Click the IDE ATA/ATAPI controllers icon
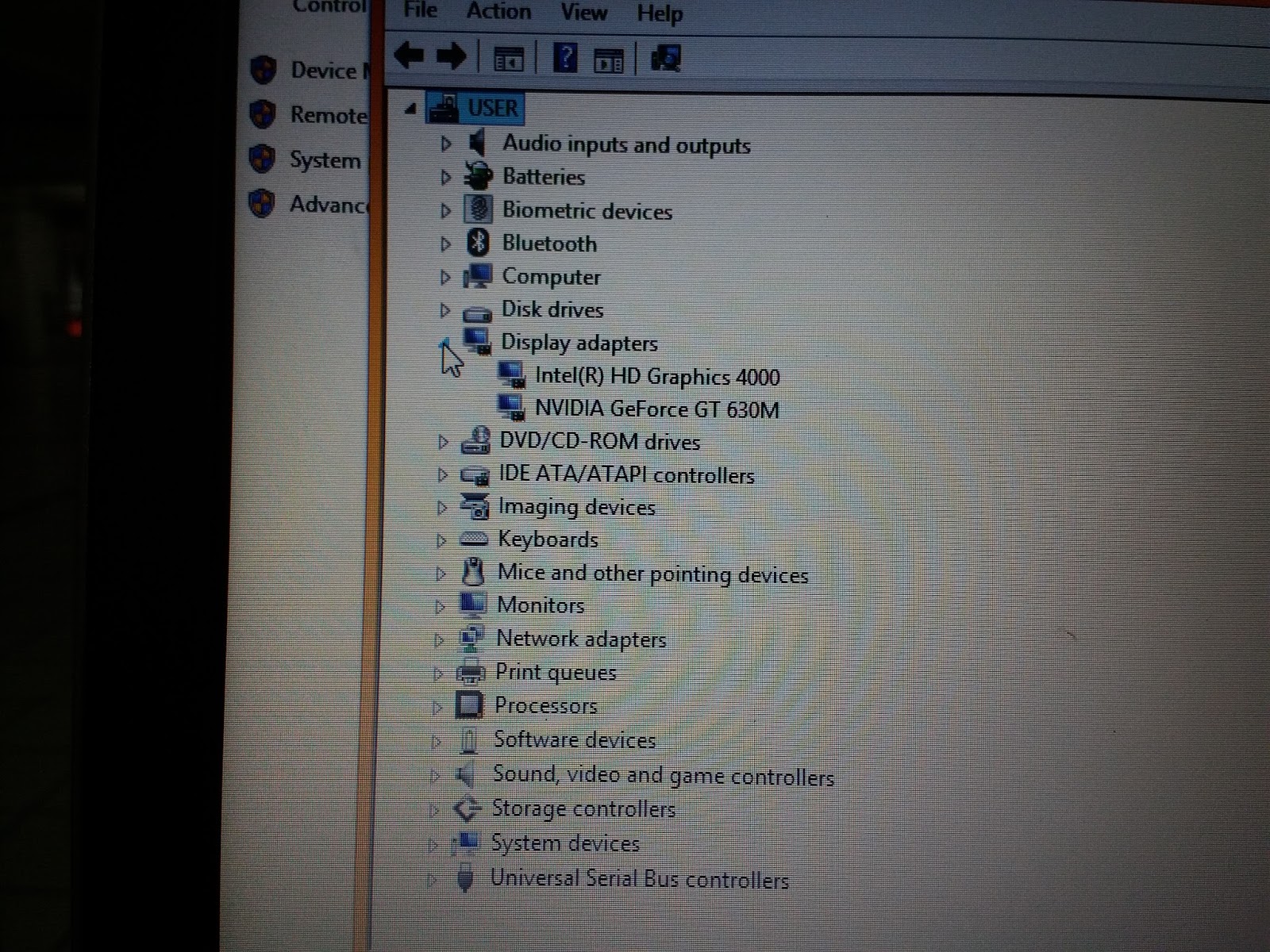The image size is (1270, 952). tap(475, 475)
